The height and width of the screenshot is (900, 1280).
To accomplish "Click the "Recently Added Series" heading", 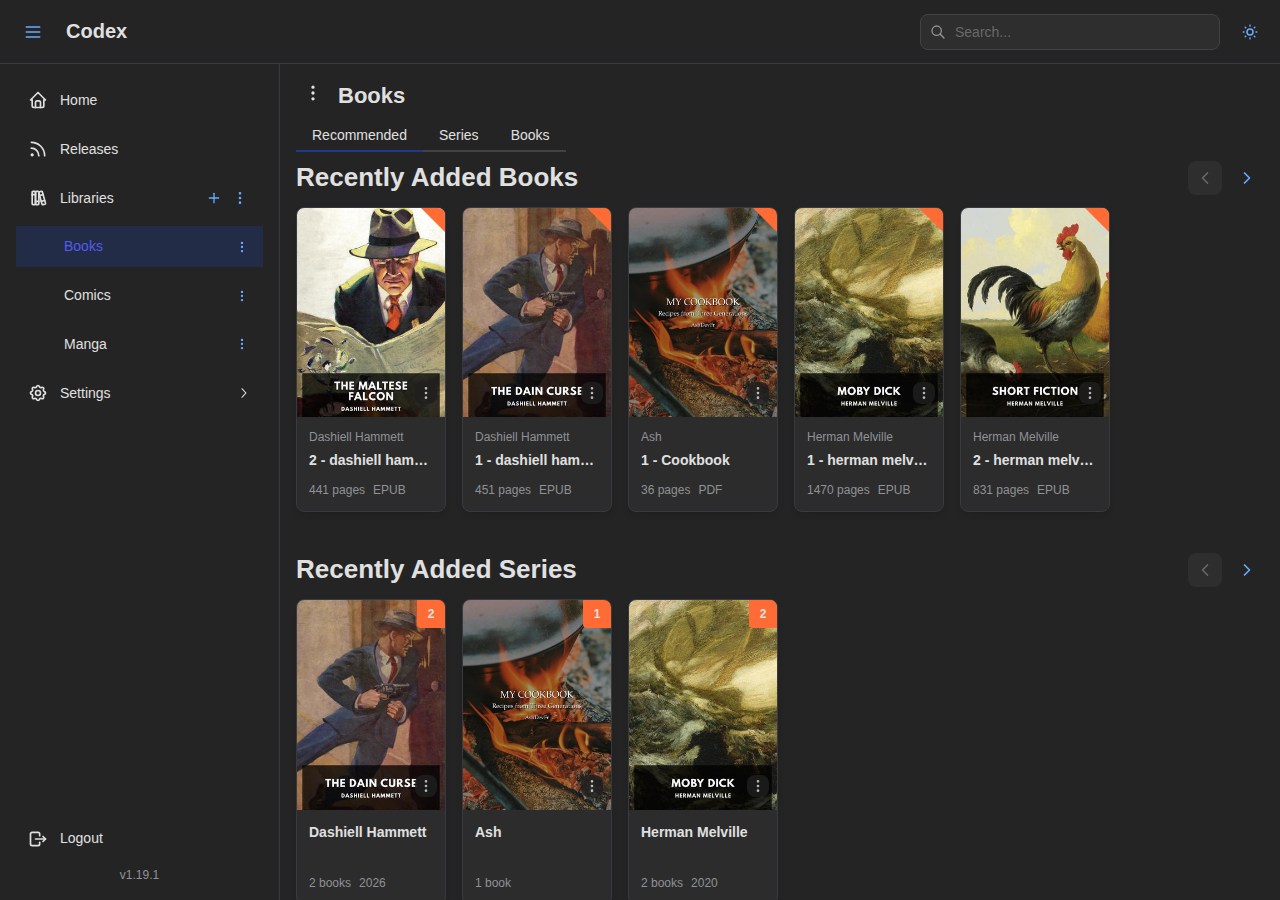I will (436, 569).
